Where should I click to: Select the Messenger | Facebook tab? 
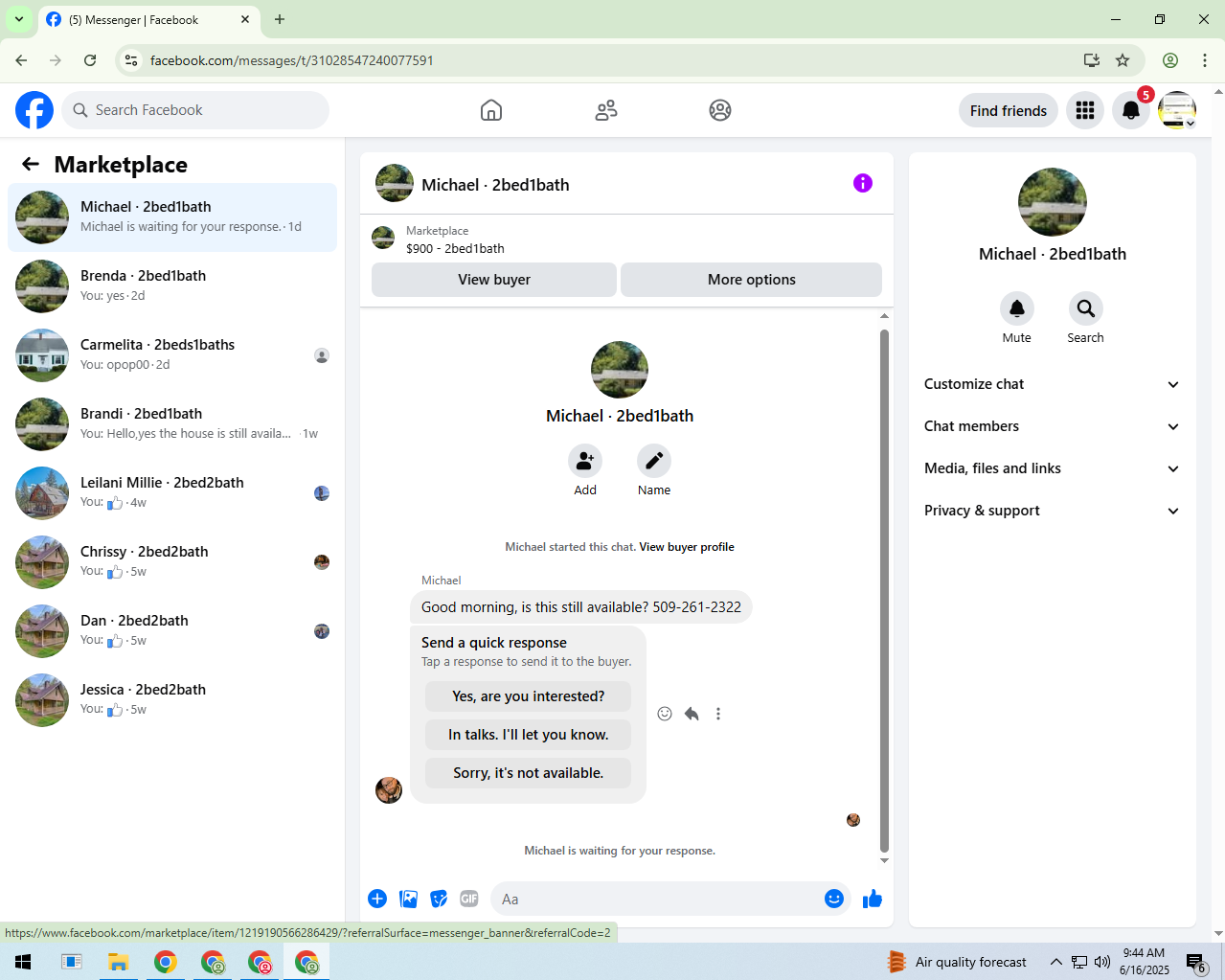coord(148,19)
